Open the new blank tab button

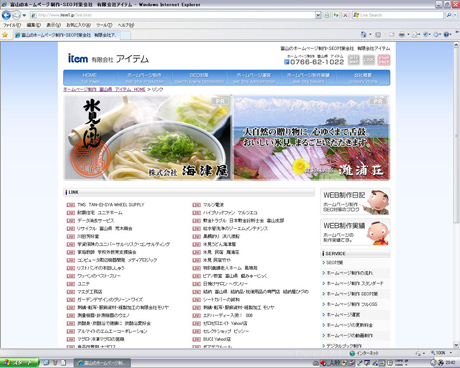(x=125, y=35)
